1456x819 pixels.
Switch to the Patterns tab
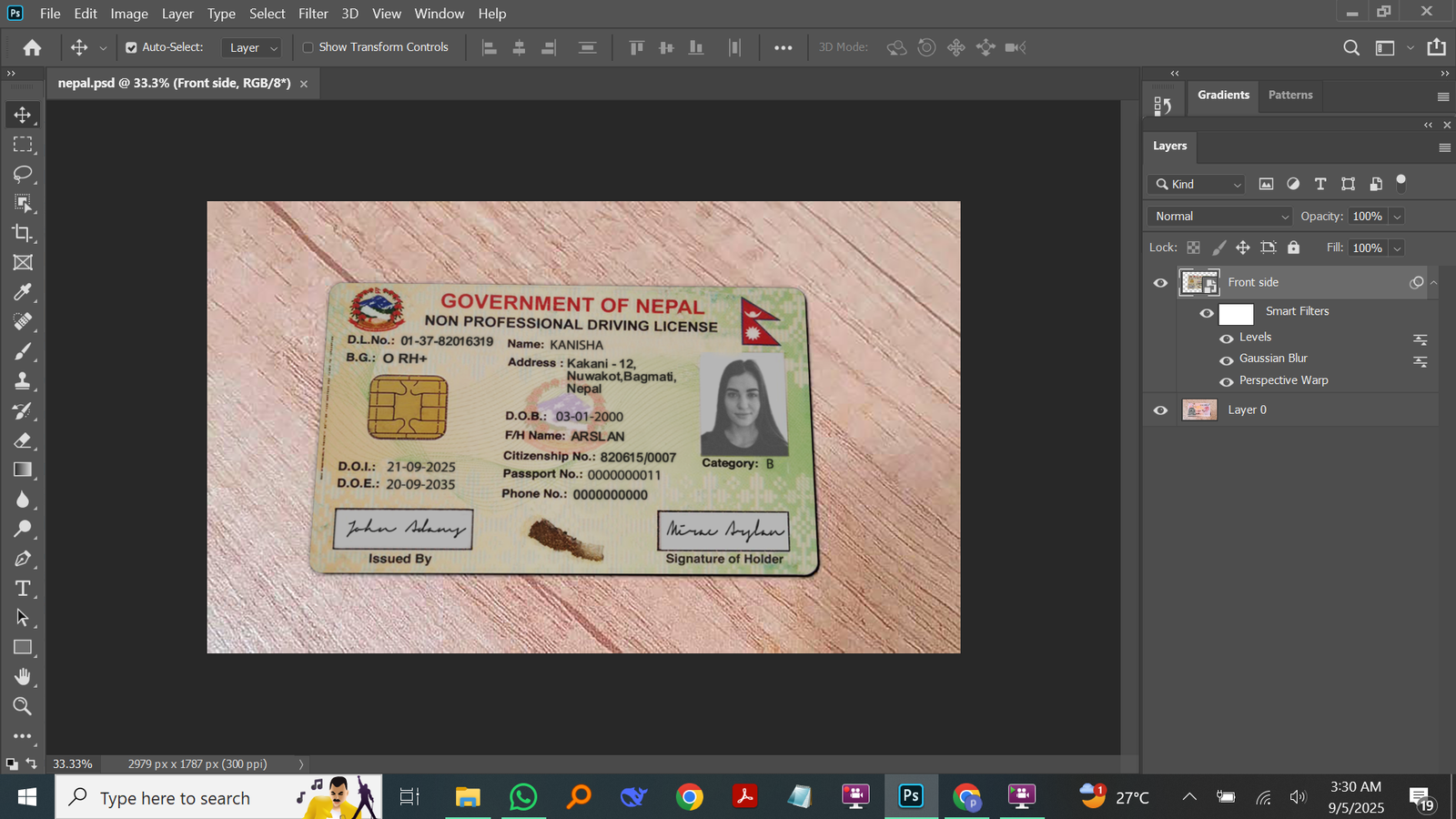coord(1289,95)
